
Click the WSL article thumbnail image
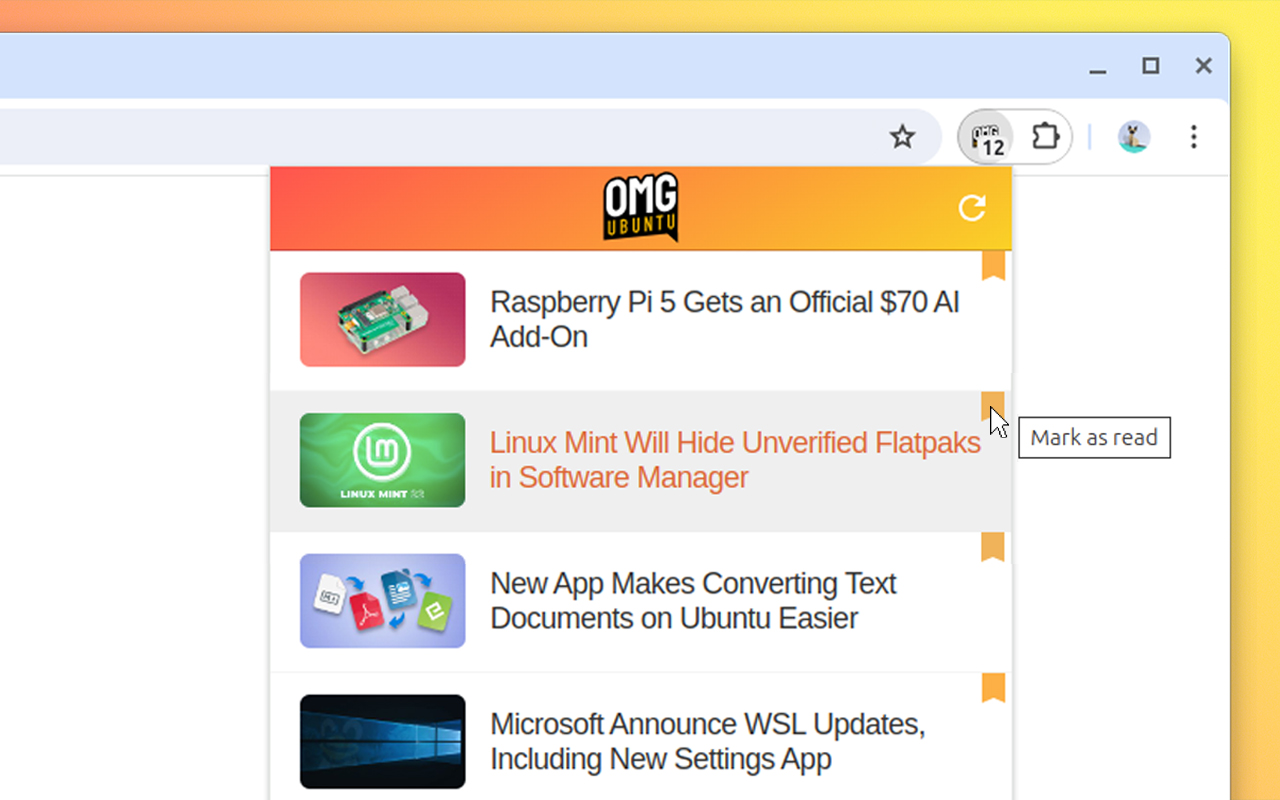382,741
